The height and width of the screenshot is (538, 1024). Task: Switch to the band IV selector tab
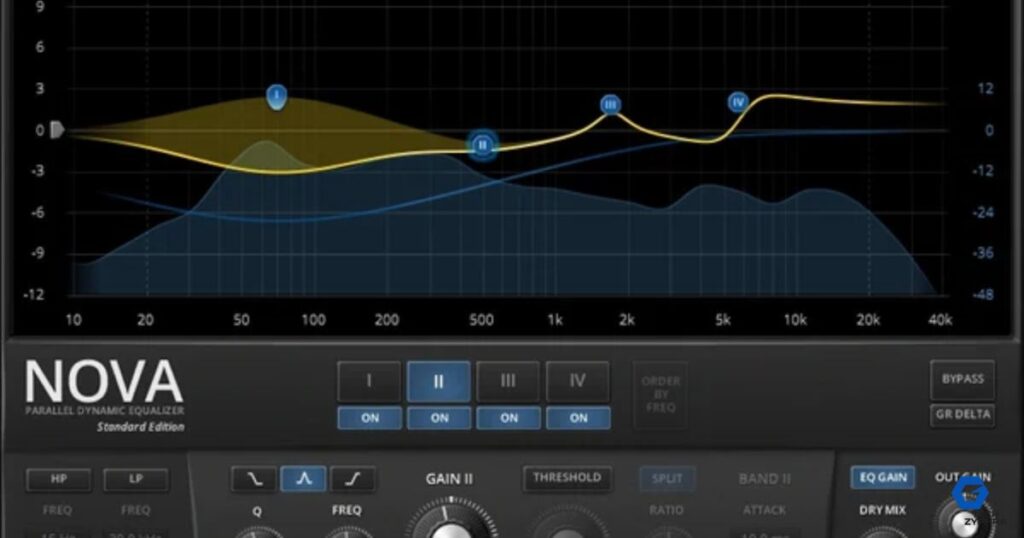click(578, 381)
